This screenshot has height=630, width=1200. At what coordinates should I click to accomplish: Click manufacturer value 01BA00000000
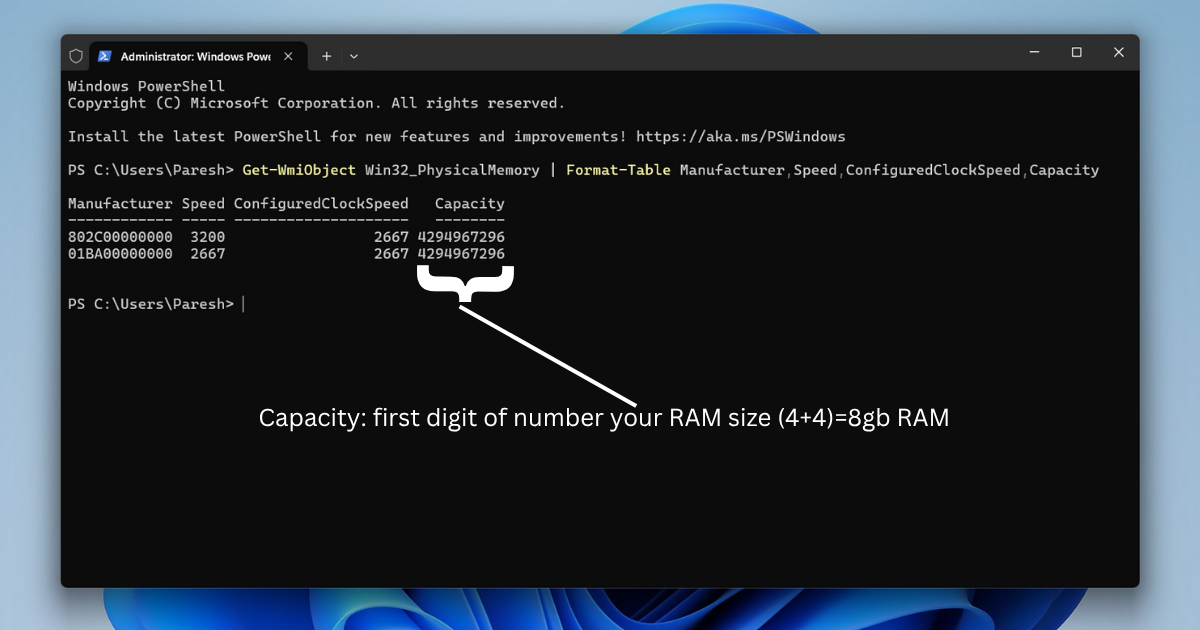click(x=120, y=254)
